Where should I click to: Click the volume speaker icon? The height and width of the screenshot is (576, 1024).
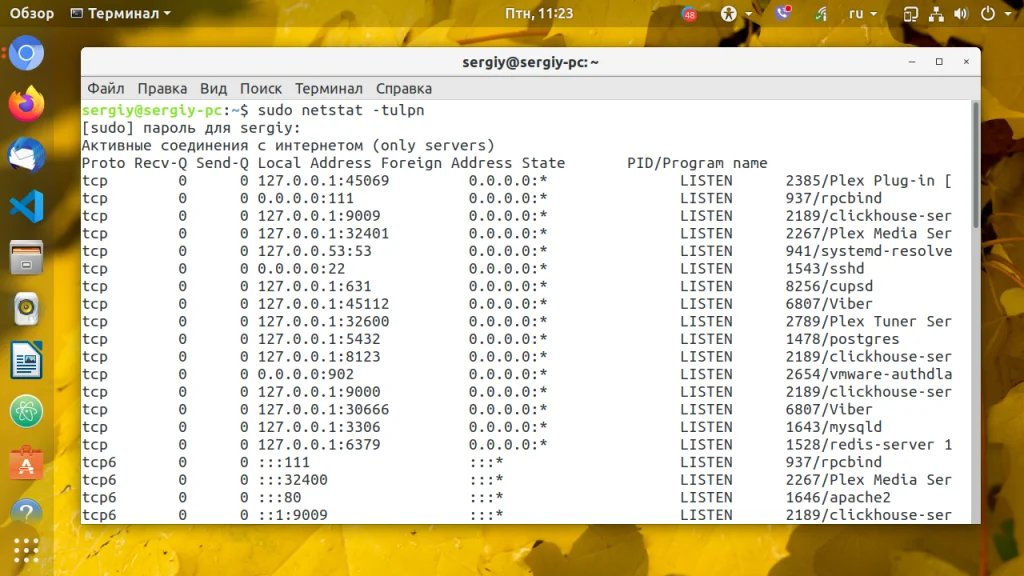coord(961,14)
